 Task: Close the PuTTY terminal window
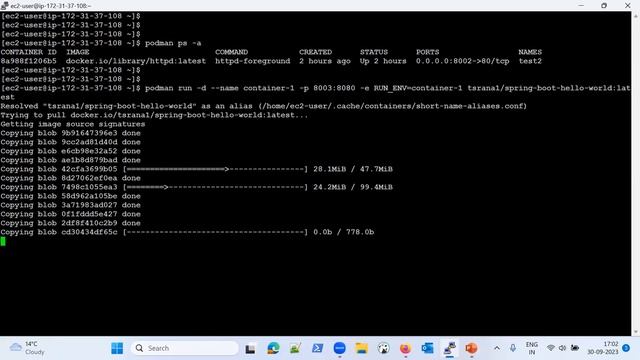click(x=627, y=5)
